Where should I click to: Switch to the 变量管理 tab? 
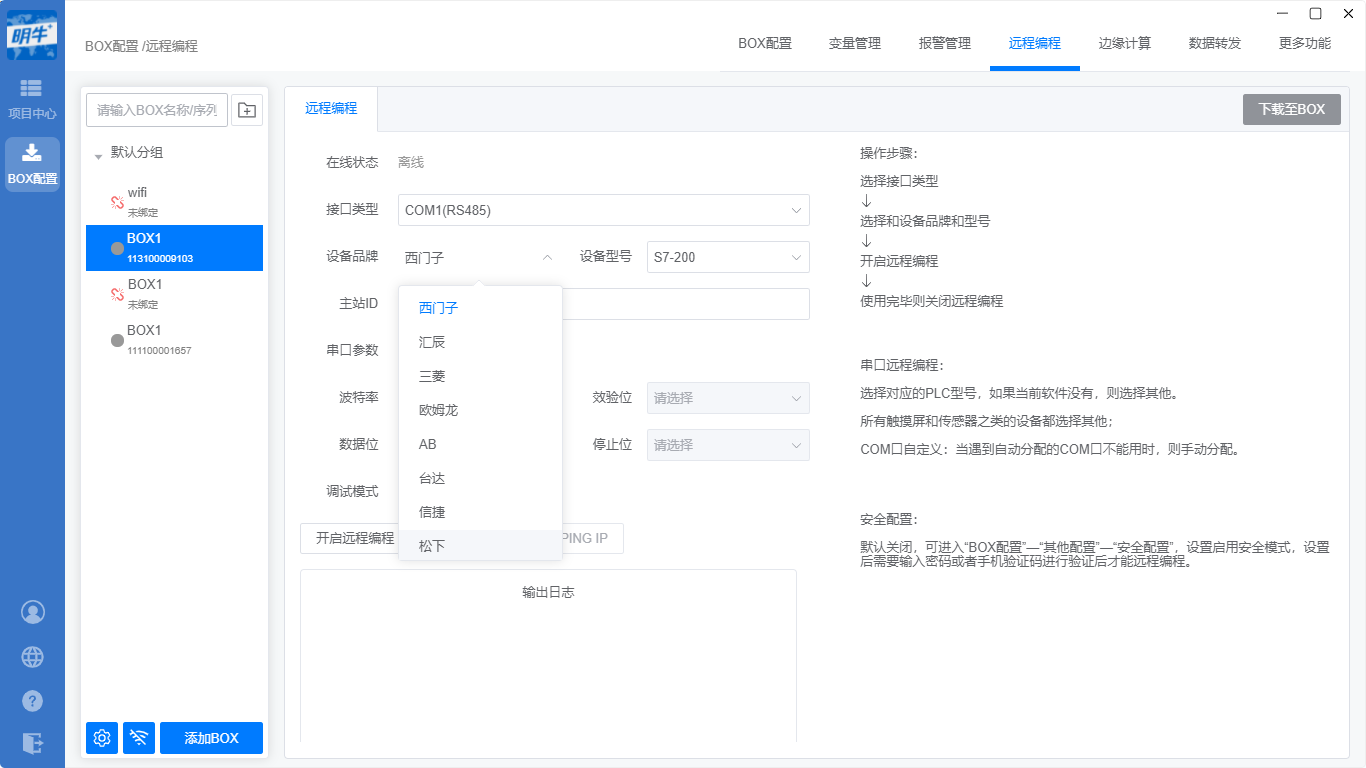click(x=854, y=43)
